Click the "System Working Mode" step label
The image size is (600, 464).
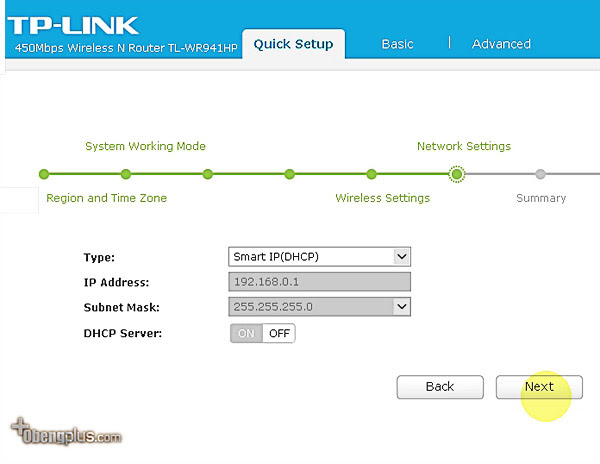(145, 146)
